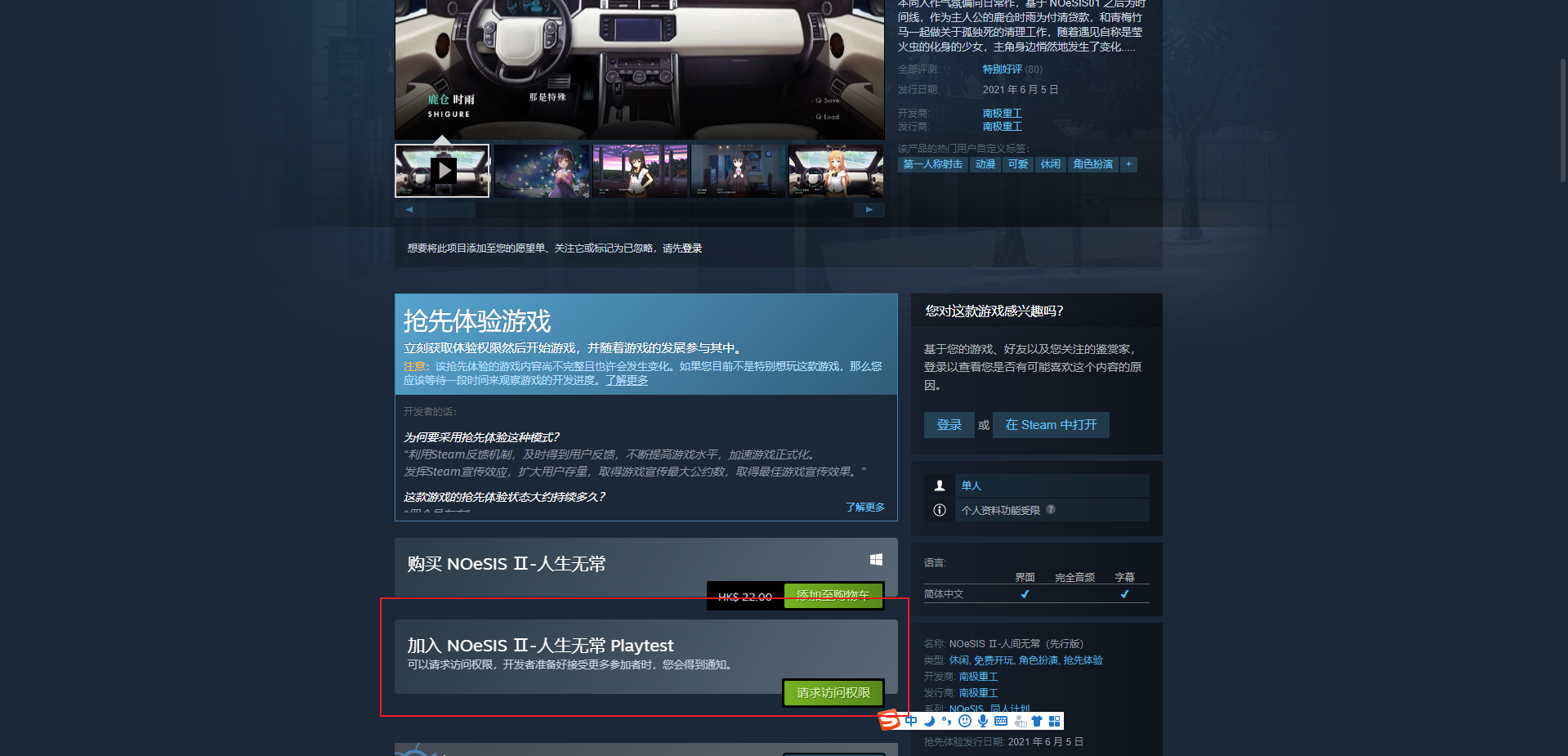Open the Sogou toolbox grid icon
Image resolution: width=1568 pixels, height=756 pixels.
[x=1055, y=721]
